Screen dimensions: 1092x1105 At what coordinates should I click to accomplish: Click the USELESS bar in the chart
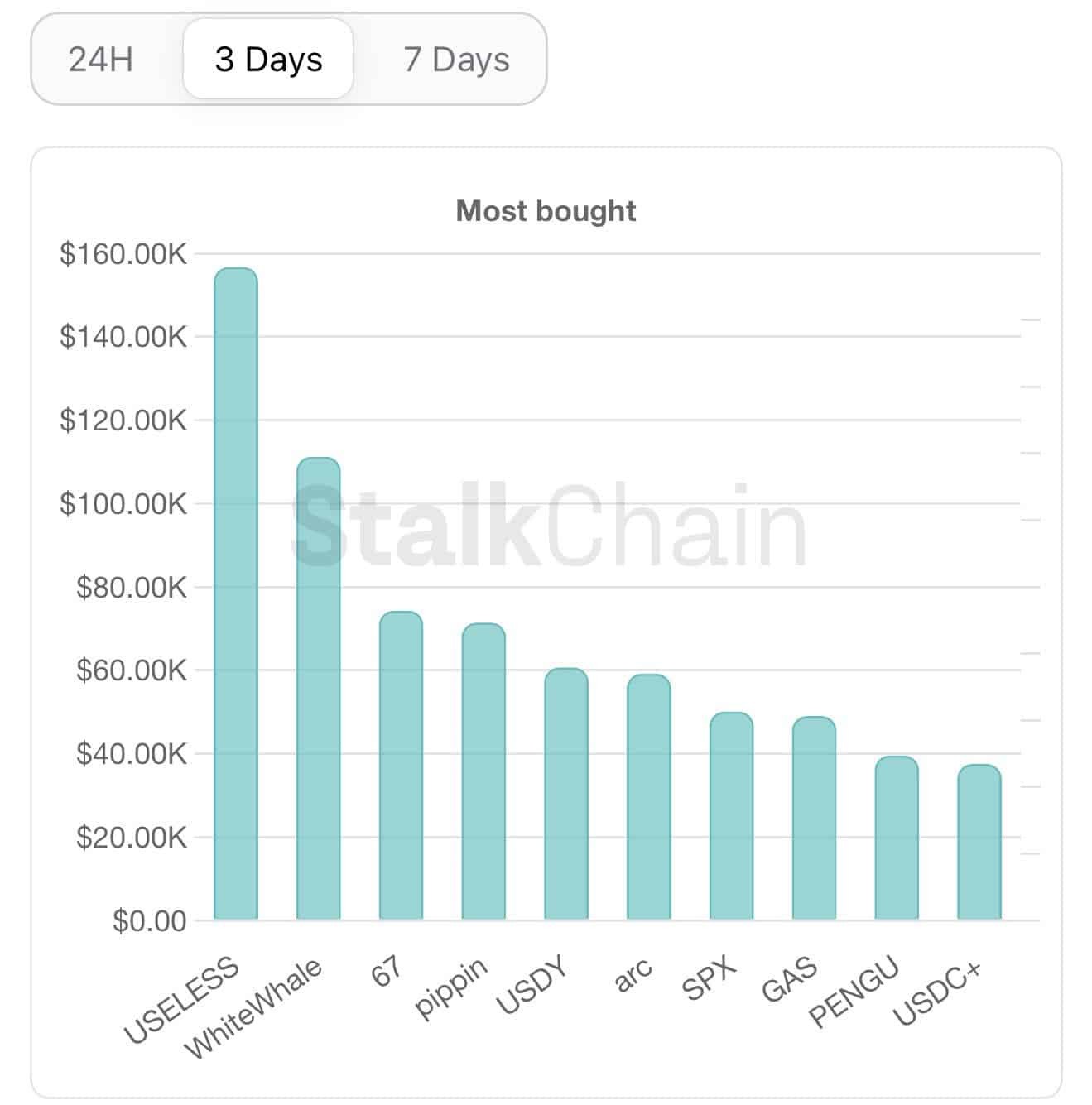pyautogui.click(x=236, y=594)
